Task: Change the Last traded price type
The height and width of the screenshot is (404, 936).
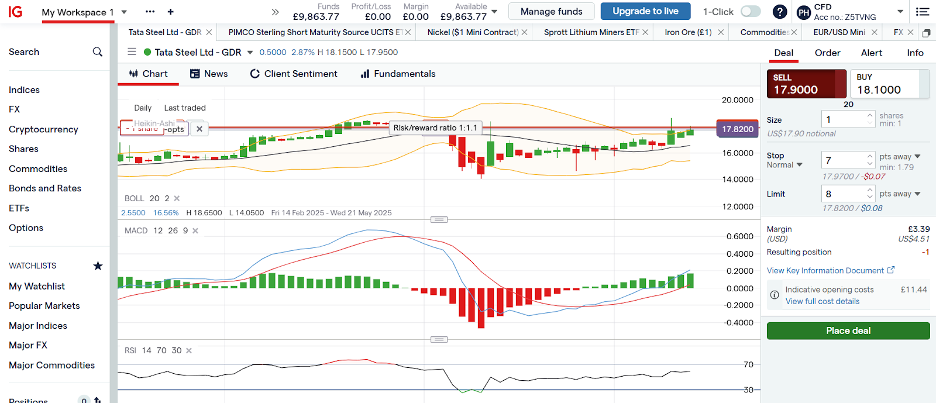Action: click(x=184, y=108)
